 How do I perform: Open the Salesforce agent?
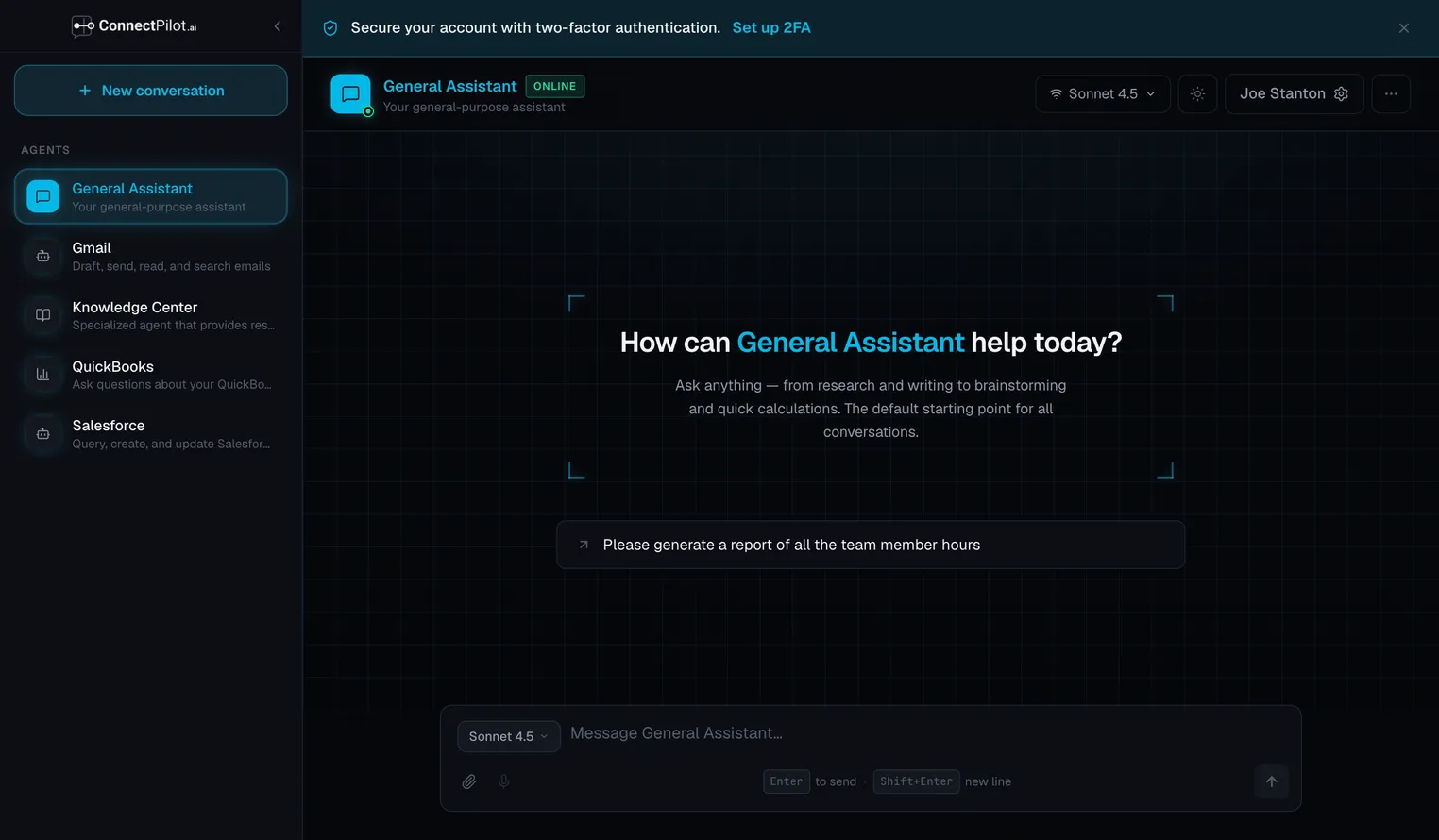click(151, 434)
